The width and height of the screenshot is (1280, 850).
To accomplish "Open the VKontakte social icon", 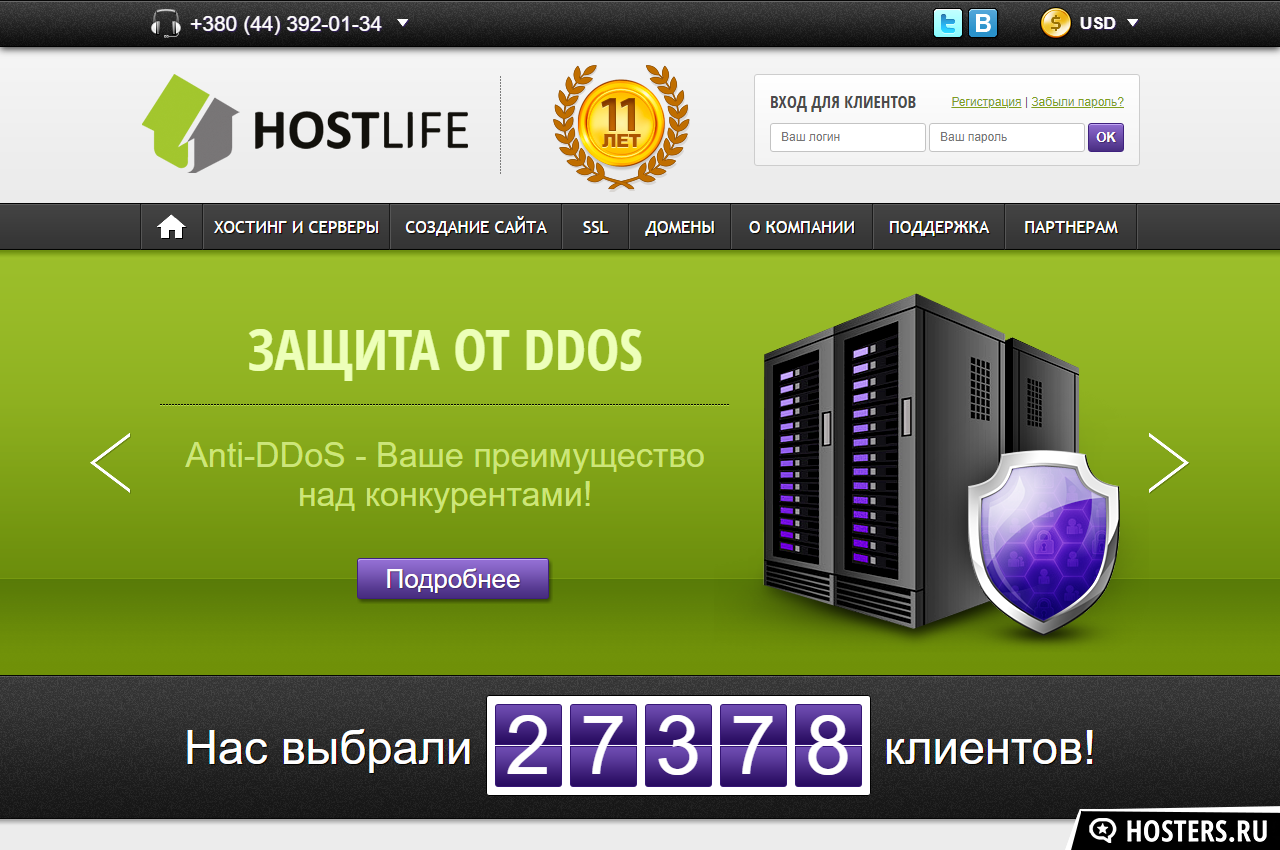I will tap(983, 23).
